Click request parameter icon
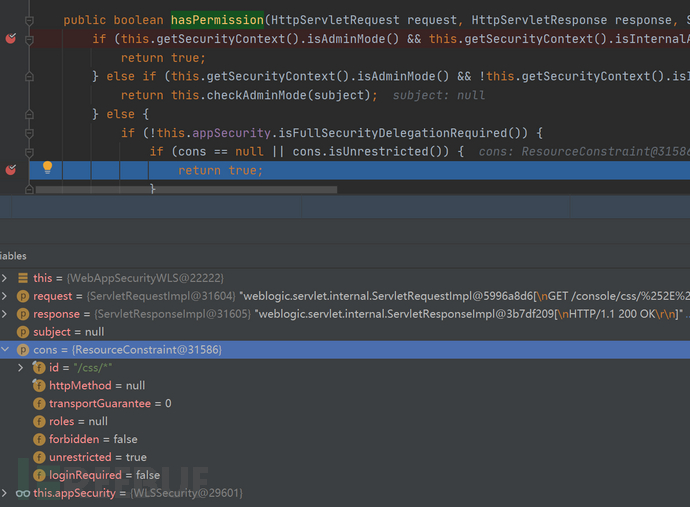The image size is (690, 507). tap(23, 296)
